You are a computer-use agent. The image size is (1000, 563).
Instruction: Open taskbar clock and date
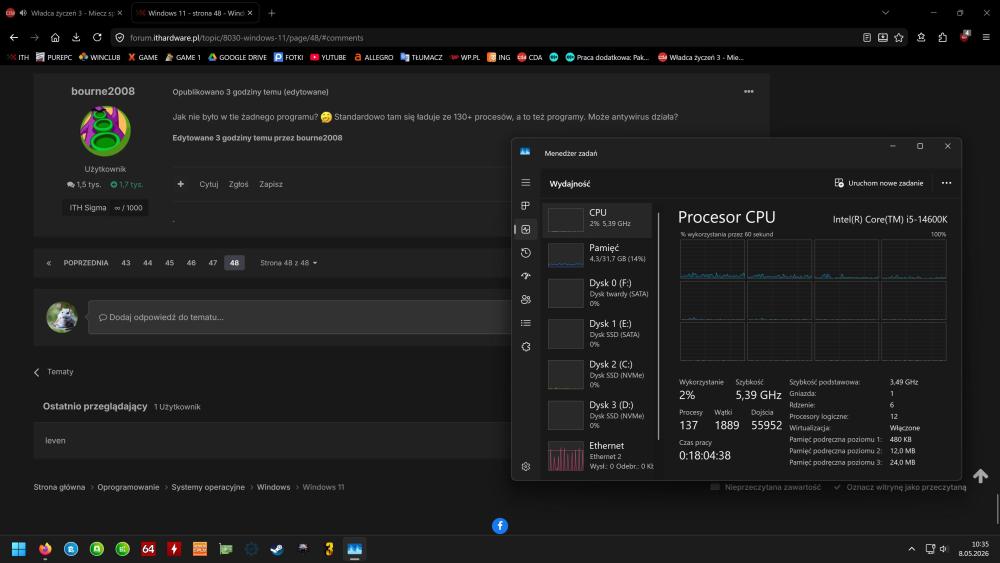(974, 549)
